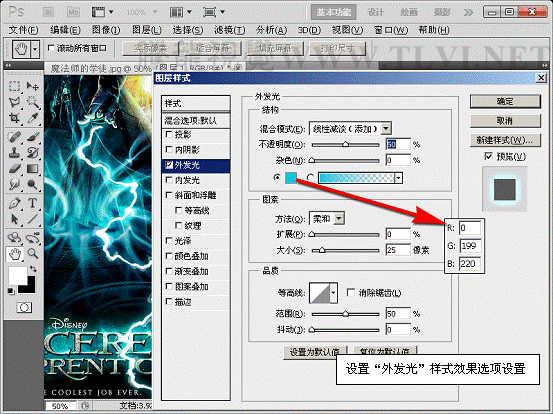Enable the 描边 stroke checkbox

[x=169, y=302]
